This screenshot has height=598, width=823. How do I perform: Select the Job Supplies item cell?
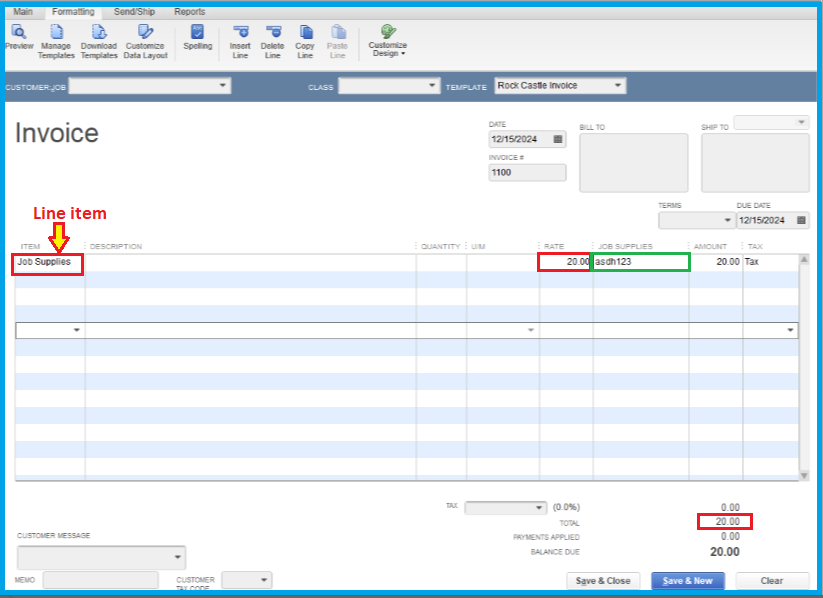point(48,263)
